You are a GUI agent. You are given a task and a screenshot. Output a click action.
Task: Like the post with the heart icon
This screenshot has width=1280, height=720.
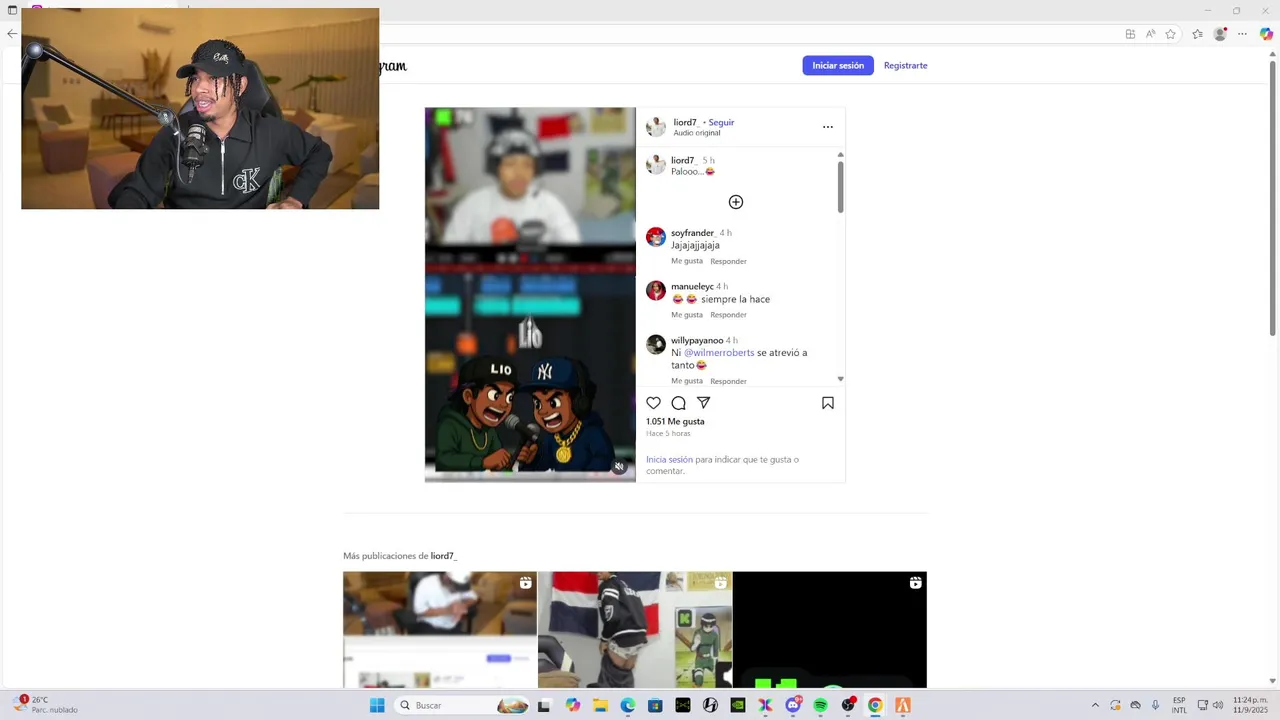tap(653, 403)
